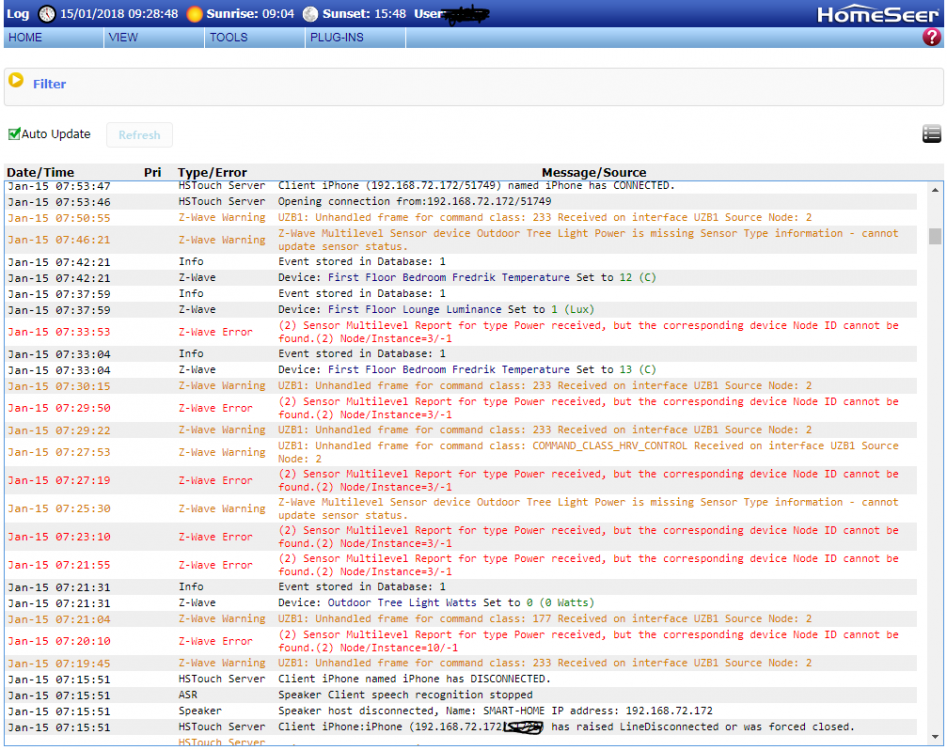Click the list view icon at right
This screenshot has width=947, height=750.
[931, 134]
